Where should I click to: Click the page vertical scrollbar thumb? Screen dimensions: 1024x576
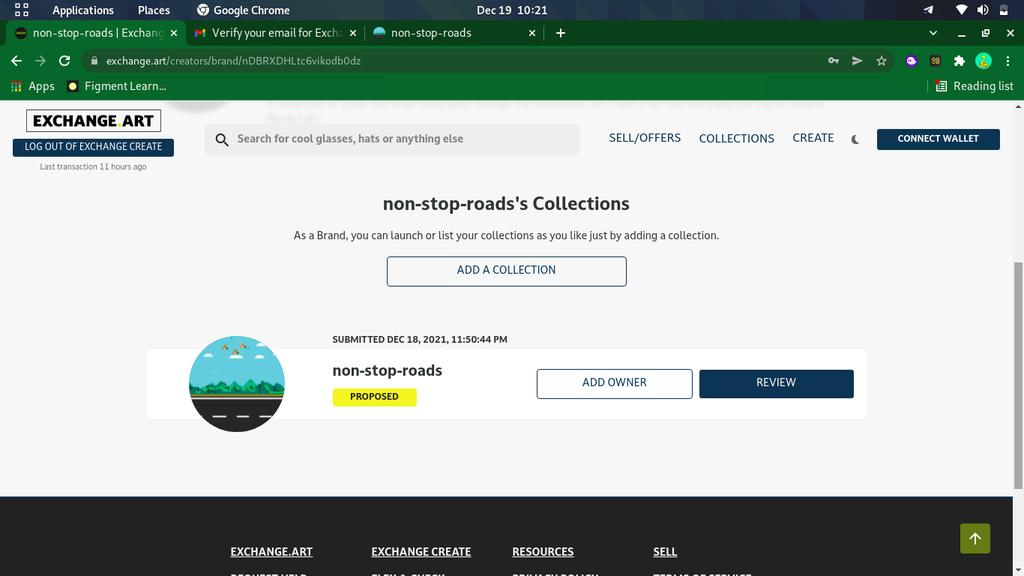1018,376
